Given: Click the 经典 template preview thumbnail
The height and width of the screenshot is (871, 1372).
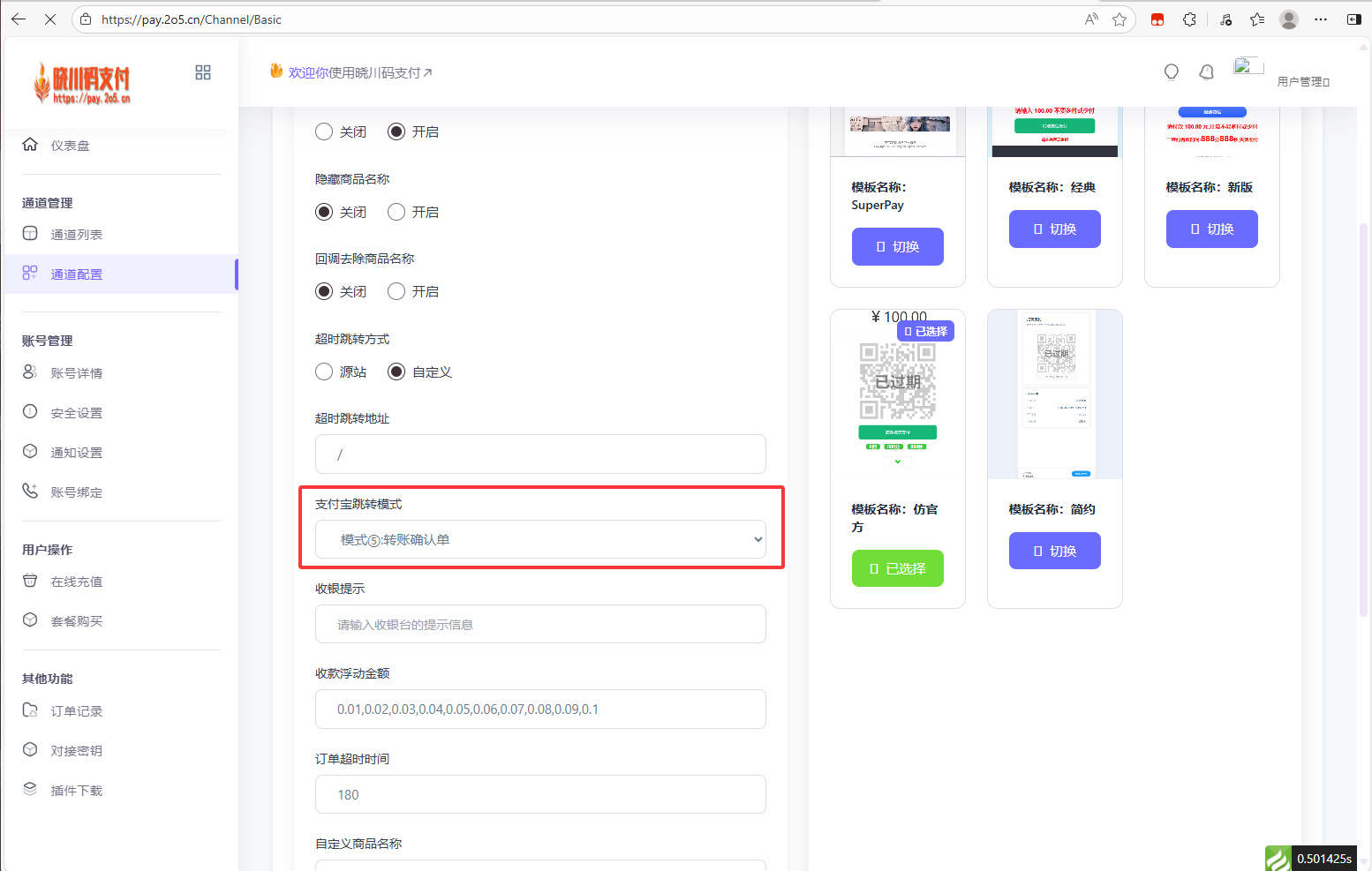Looking at the screenshot, I should 1055,131.
